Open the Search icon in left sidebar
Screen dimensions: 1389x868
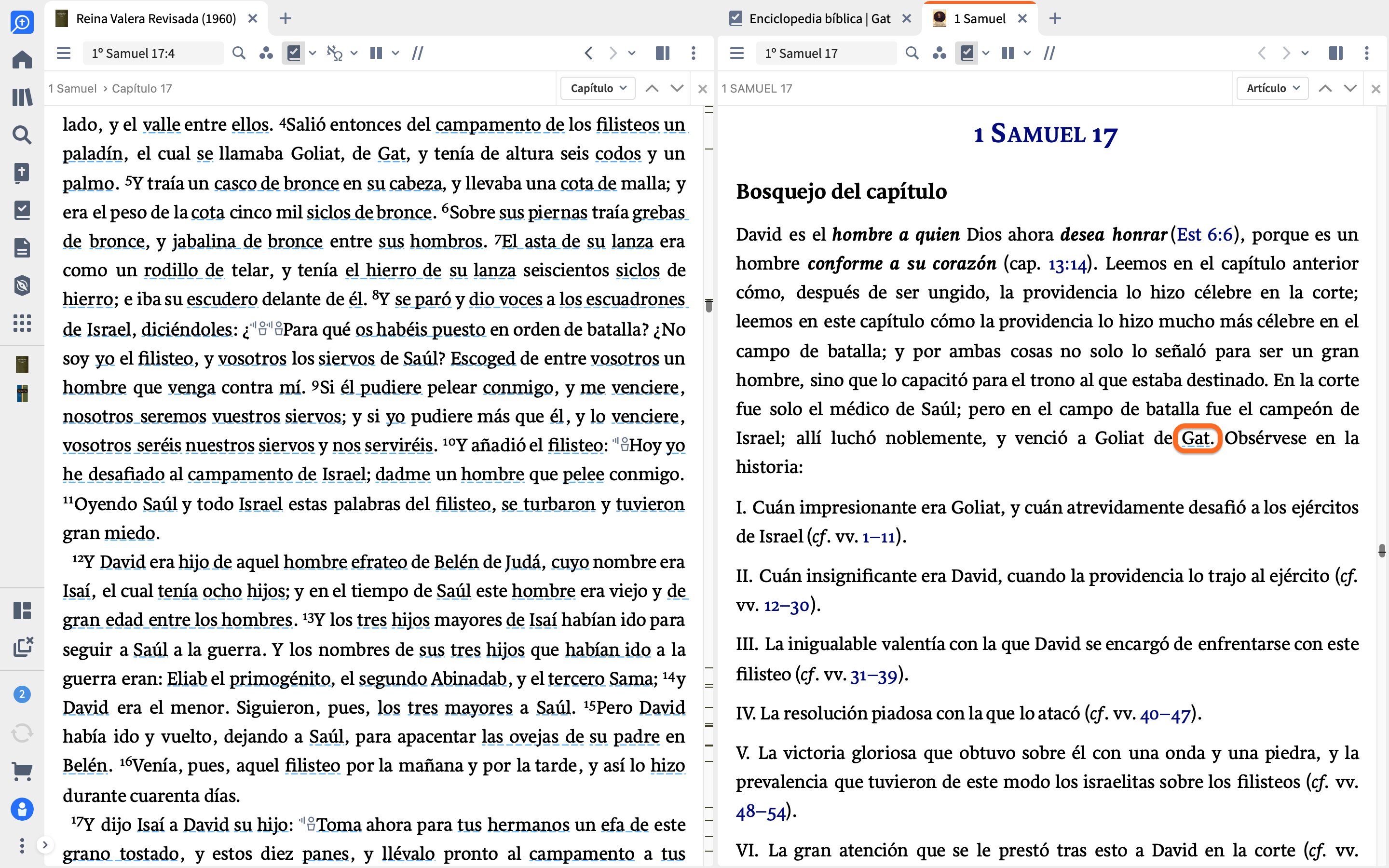tap(22, 135)
